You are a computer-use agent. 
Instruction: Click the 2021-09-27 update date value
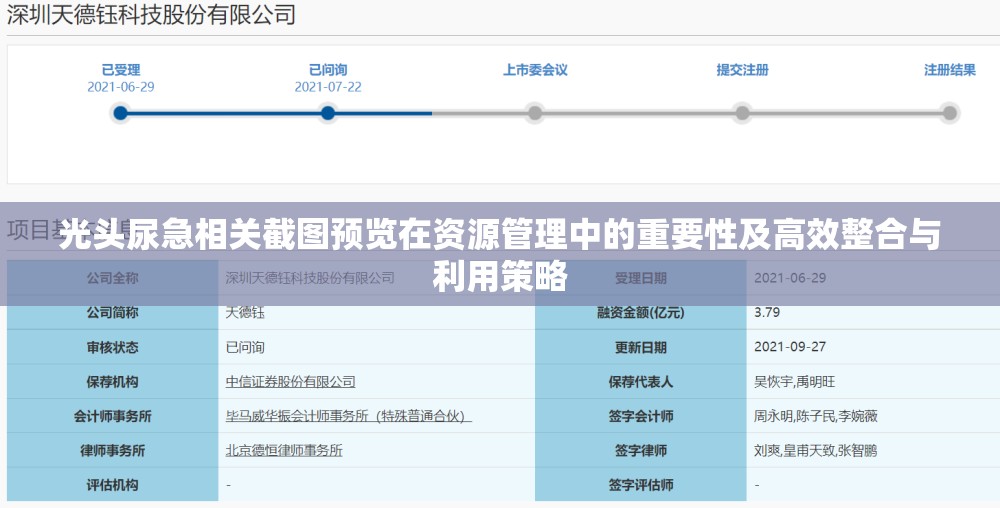point(790,347)
